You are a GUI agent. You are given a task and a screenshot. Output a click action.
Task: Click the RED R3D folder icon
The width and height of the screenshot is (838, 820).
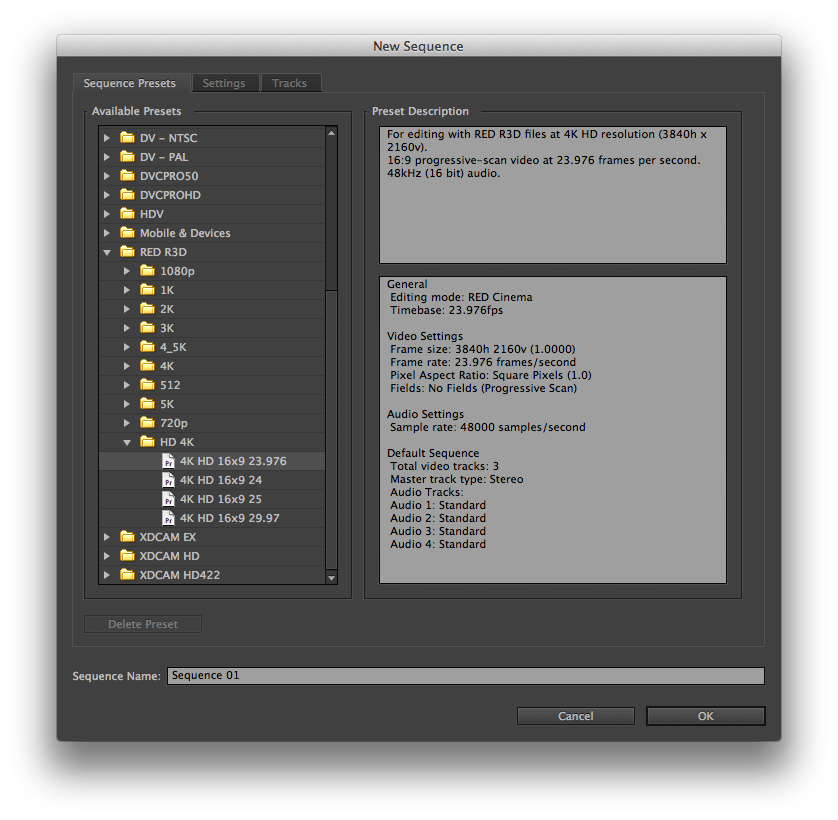tap(128, 251)
